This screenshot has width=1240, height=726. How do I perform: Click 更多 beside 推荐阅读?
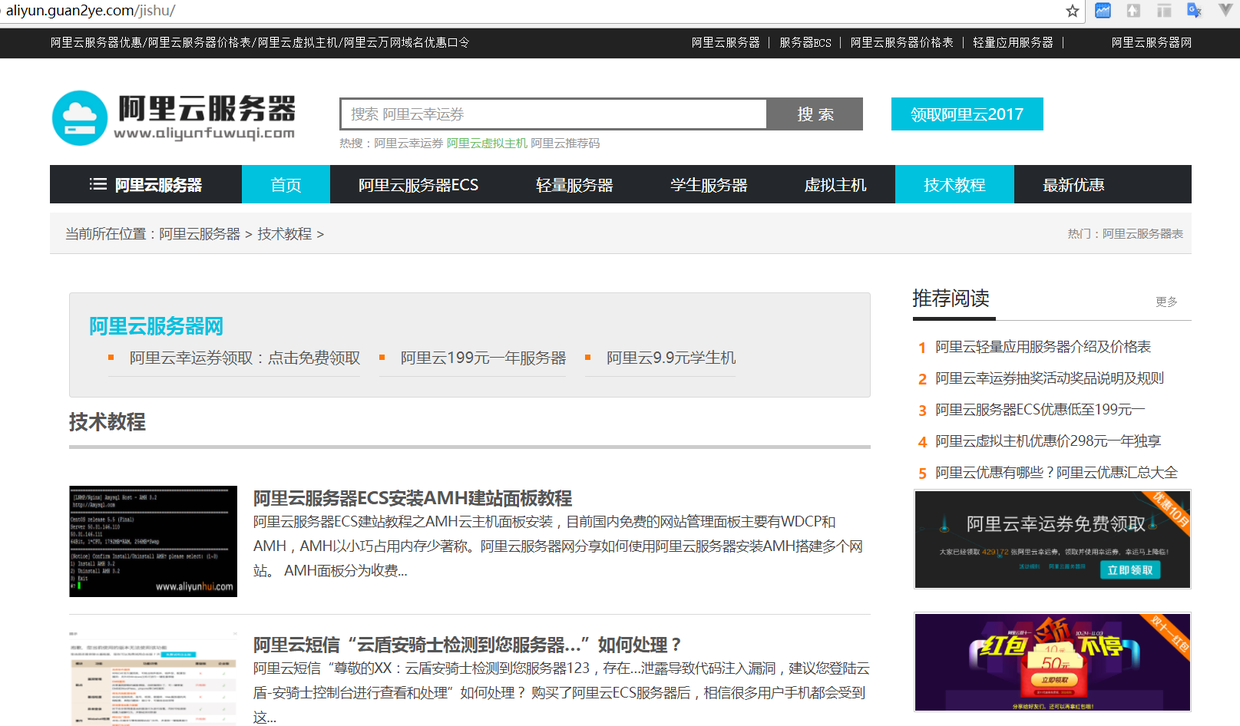pyautogui.click(x=1167, y=302)
